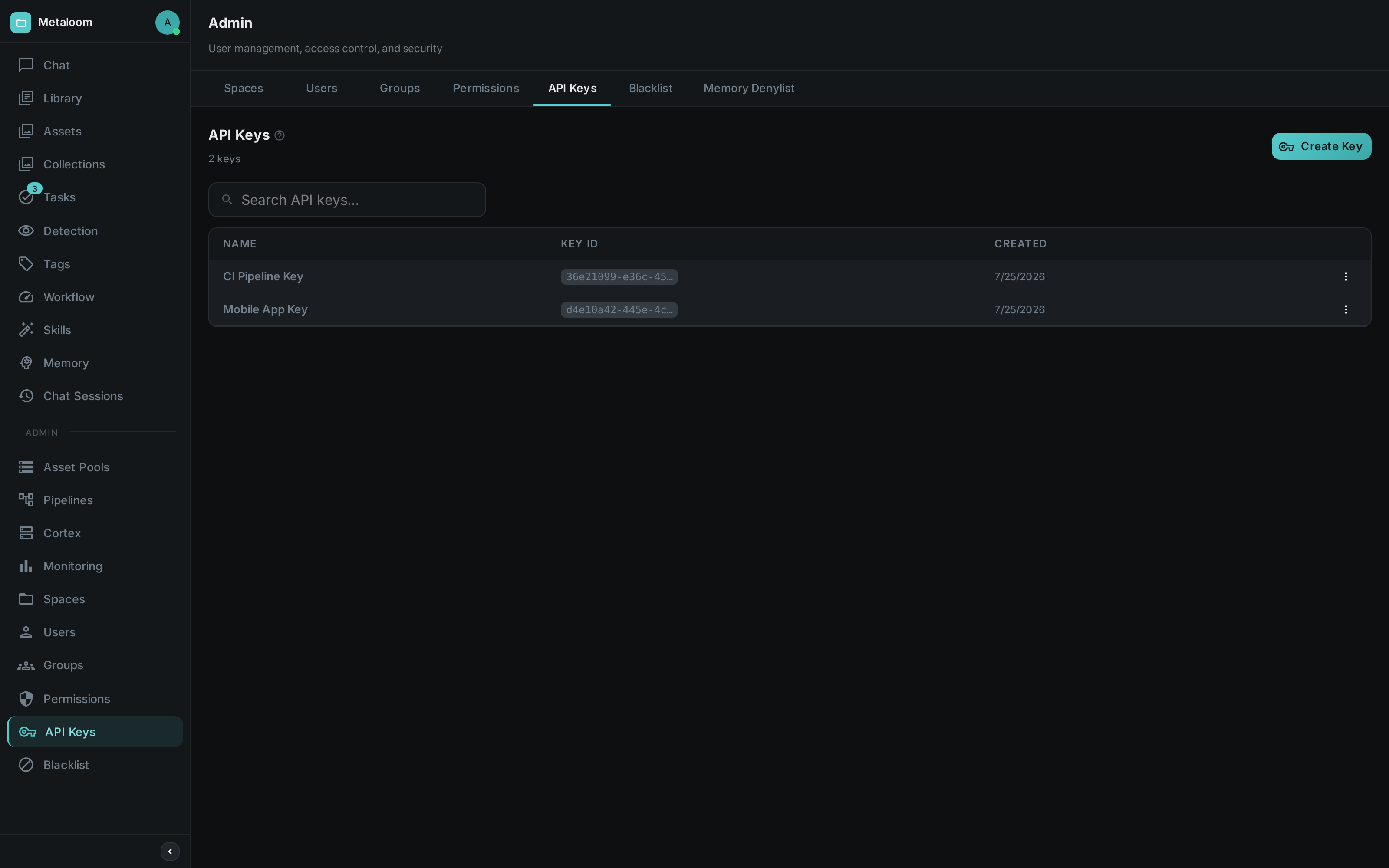Click key ID d4e10a42-445e-4c…
1389x868 pixels.
tap(619, 309)
